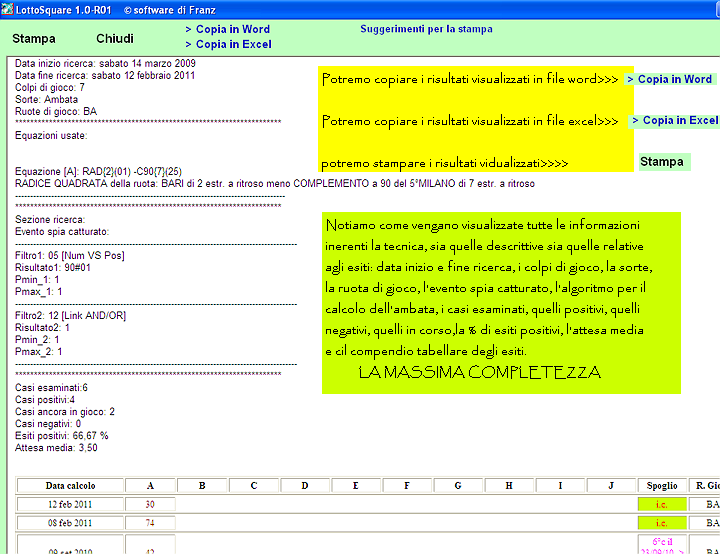Click Esiti positivi: 66,67 % line

62,435
